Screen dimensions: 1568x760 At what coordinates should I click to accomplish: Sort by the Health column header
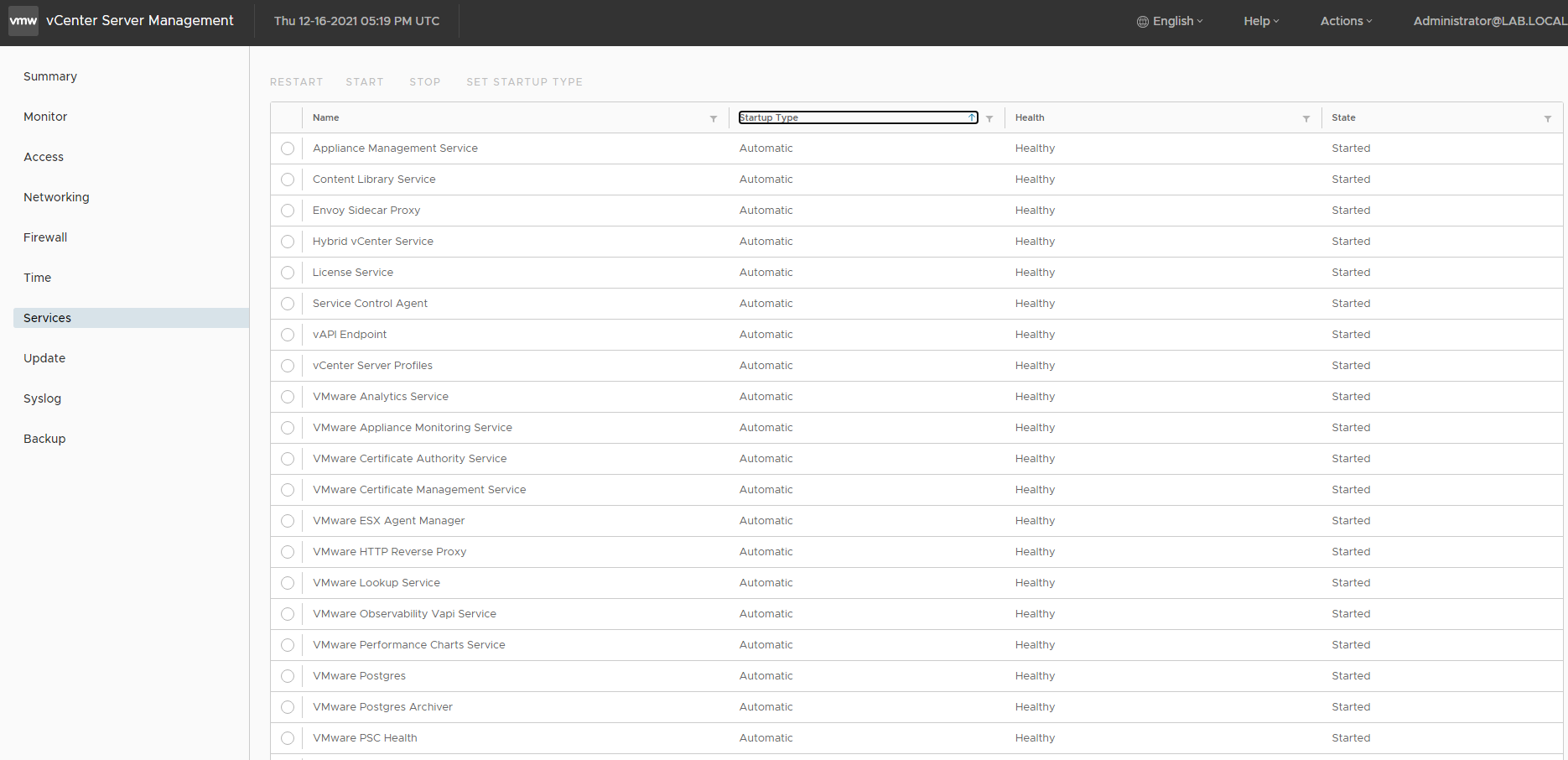[x=1030, y=117]
